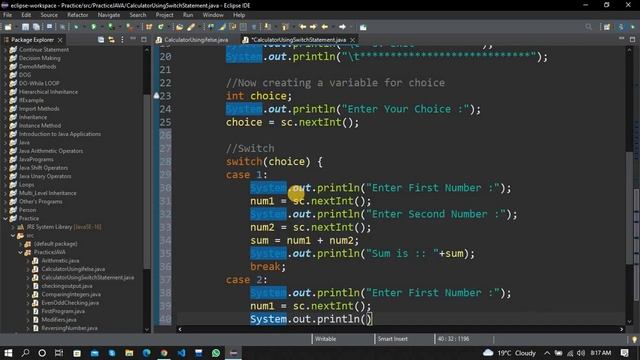Image resolution: width=640 pixels, height=360 pixels.
Task: Open Package Explorer view menu dots
Action: [122, 40]
